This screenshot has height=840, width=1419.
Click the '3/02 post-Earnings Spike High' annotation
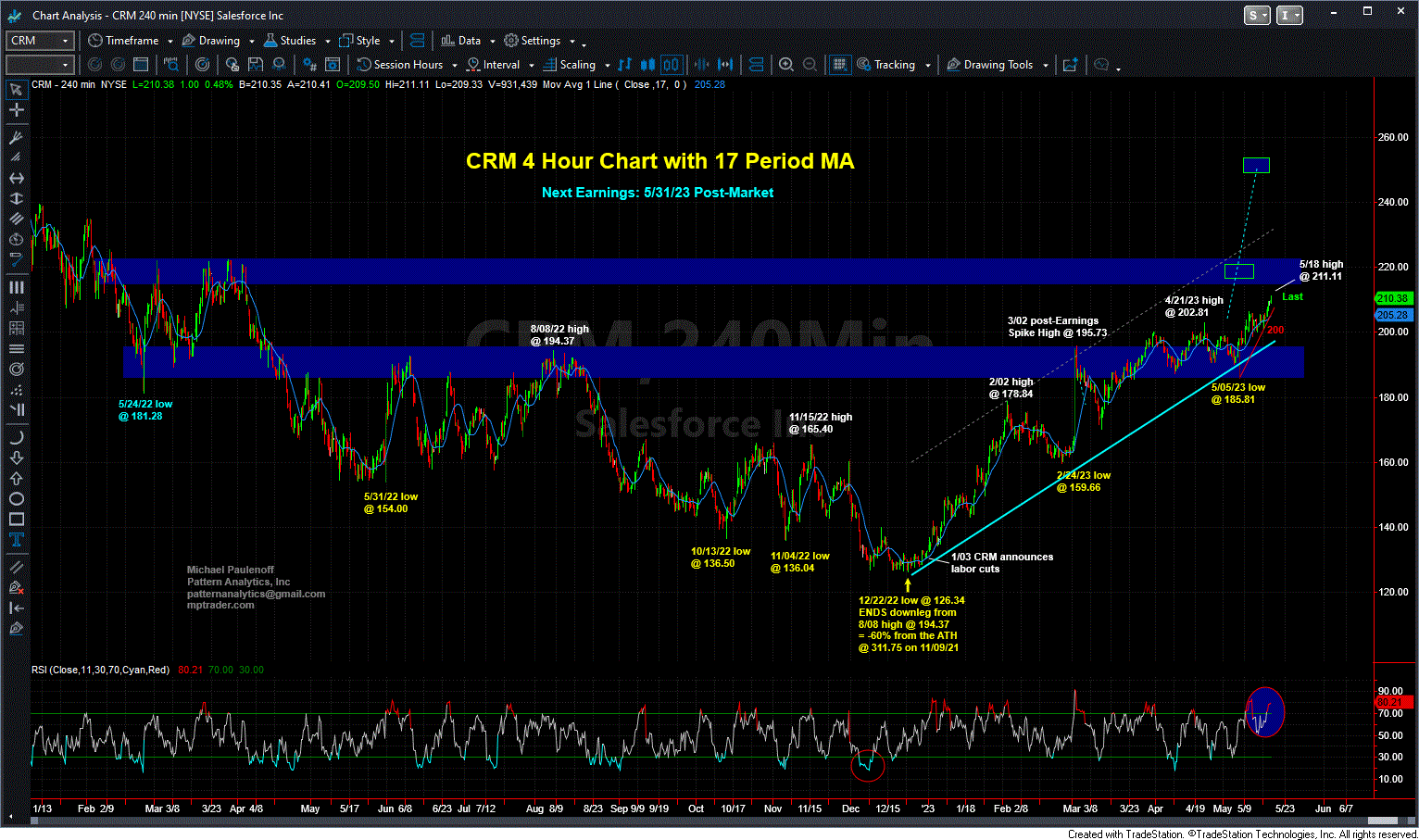1057,327
